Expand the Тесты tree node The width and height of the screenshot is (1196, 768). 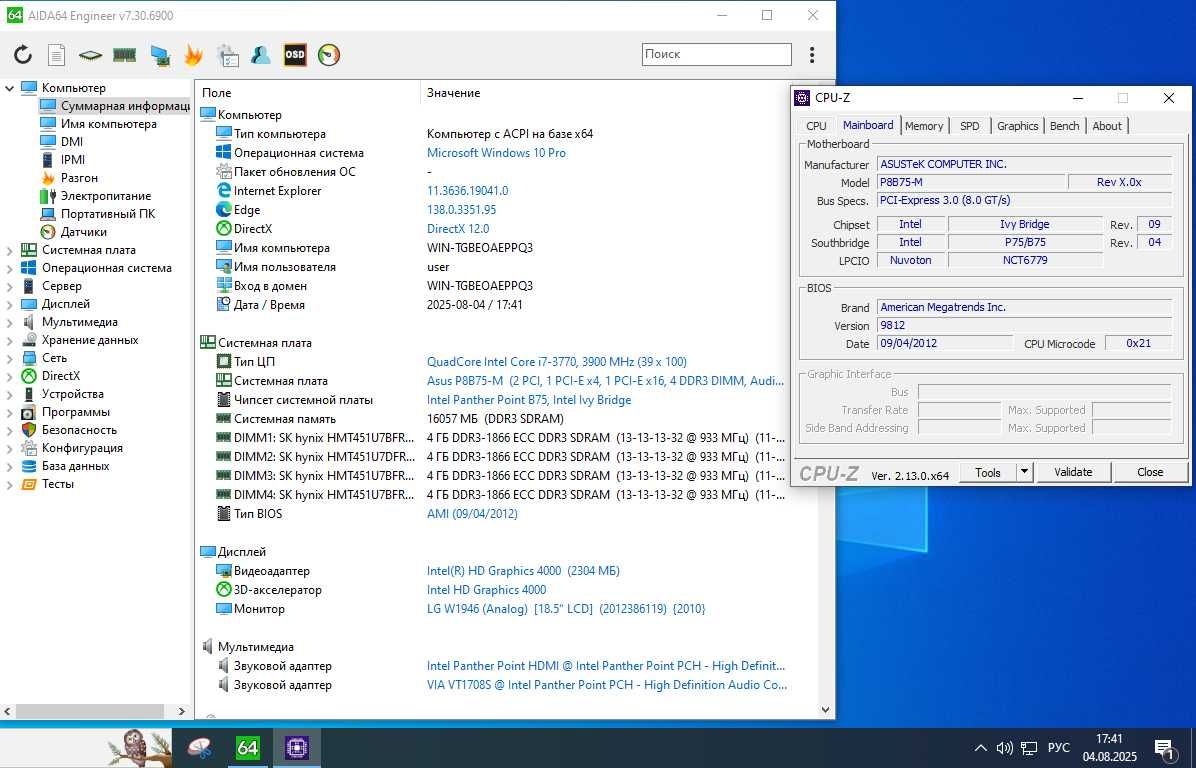coord(10,484)
